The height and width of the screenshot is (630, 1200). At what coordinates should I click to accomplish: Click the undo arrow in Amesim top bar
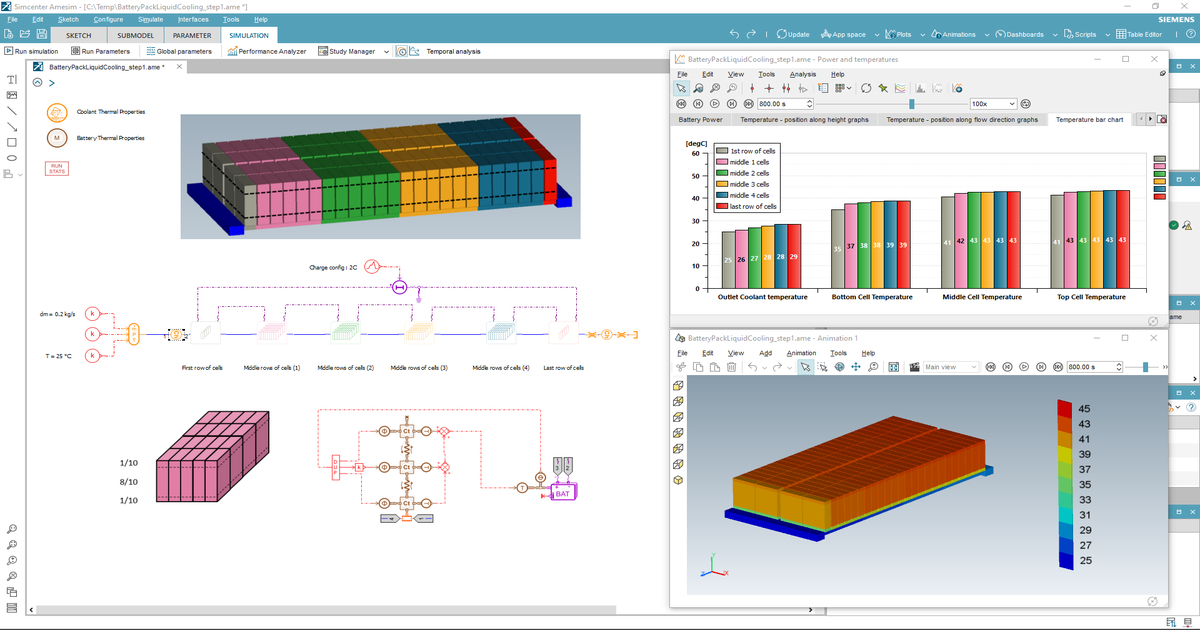pos(735,34)
